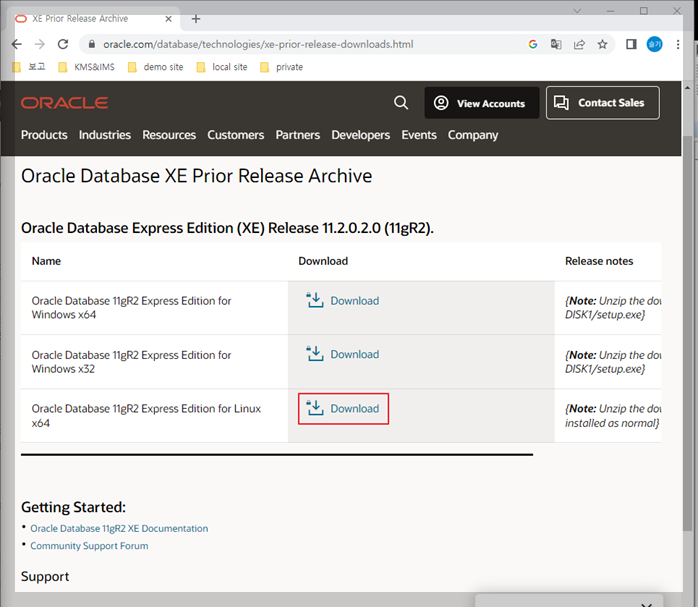Image resolution: width=698 pixels, height=607 pixels.
Task: Open the Customers menu
Action: [235, 135]
